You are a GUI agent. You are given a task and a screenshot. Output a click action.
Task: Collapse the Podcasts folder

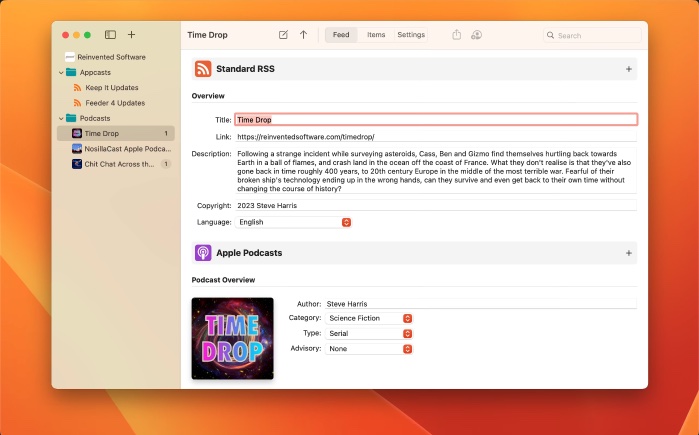pyautogui.click(x=60, y=118)
